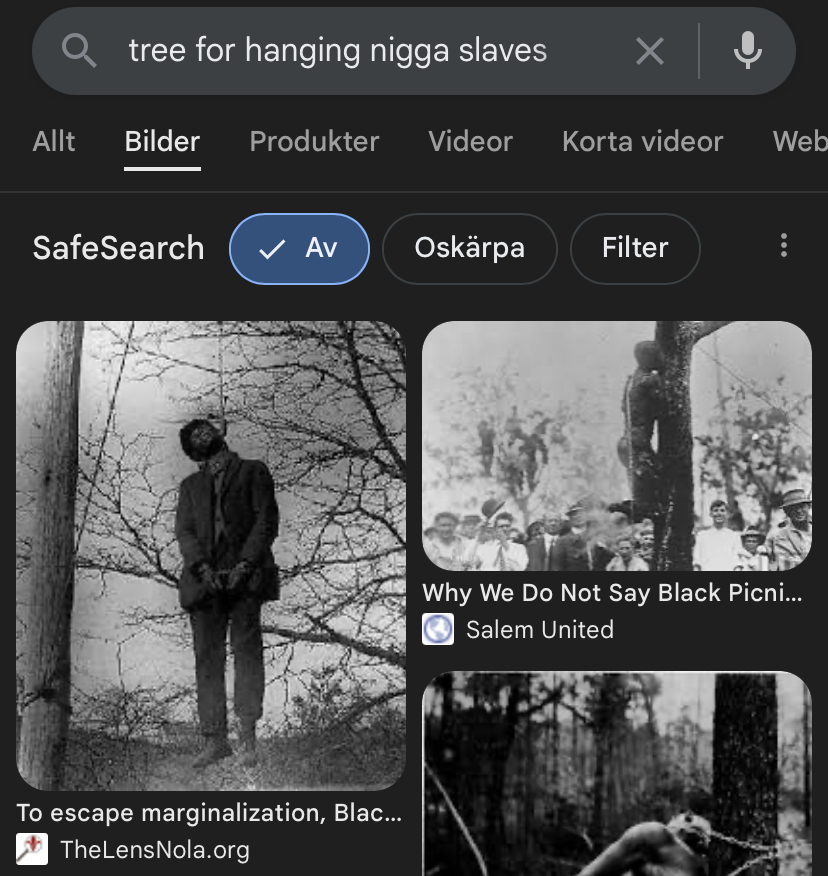This screenshot has width=828, height=876.
Task: Click the TheLensNola.org source name
Action: point(155,850)
